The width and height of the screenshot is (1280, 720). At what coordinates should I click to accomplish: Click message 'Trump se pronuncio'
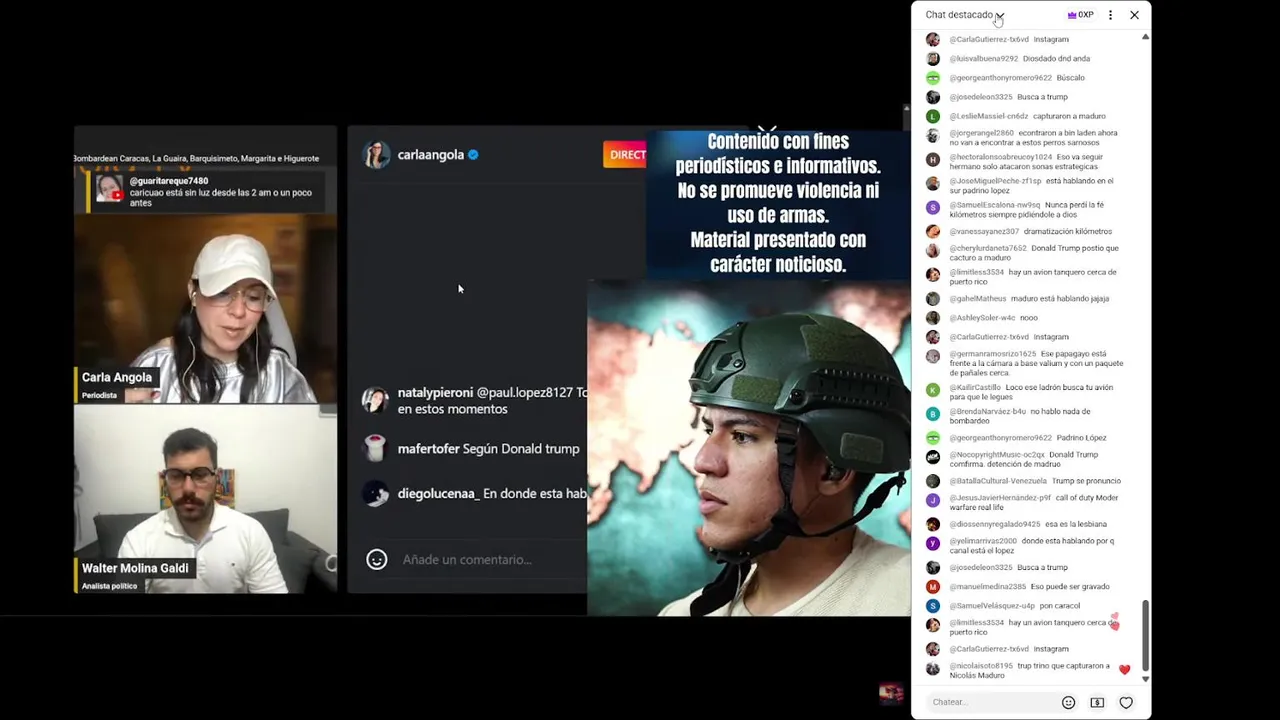point(1086,481)
